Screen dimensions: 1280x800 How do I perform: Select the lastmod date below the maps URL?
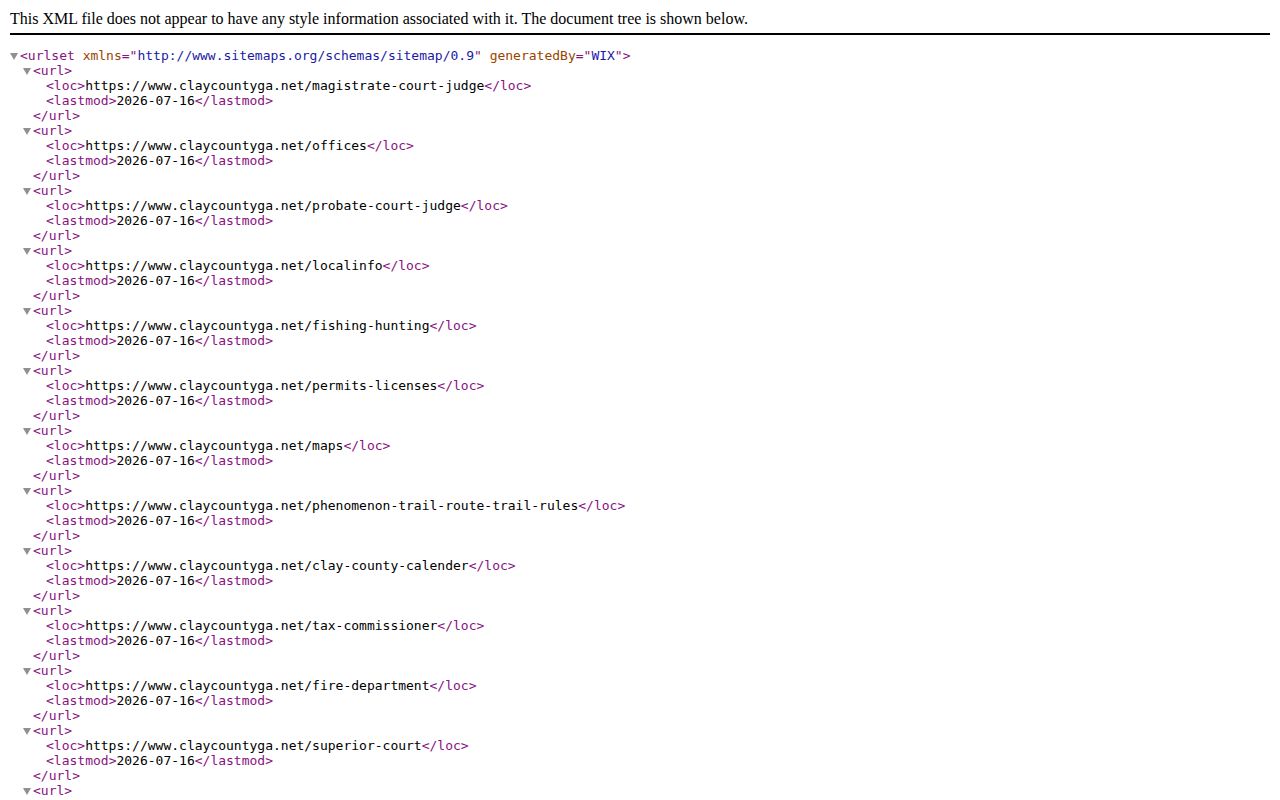click(x=155, y=461)
